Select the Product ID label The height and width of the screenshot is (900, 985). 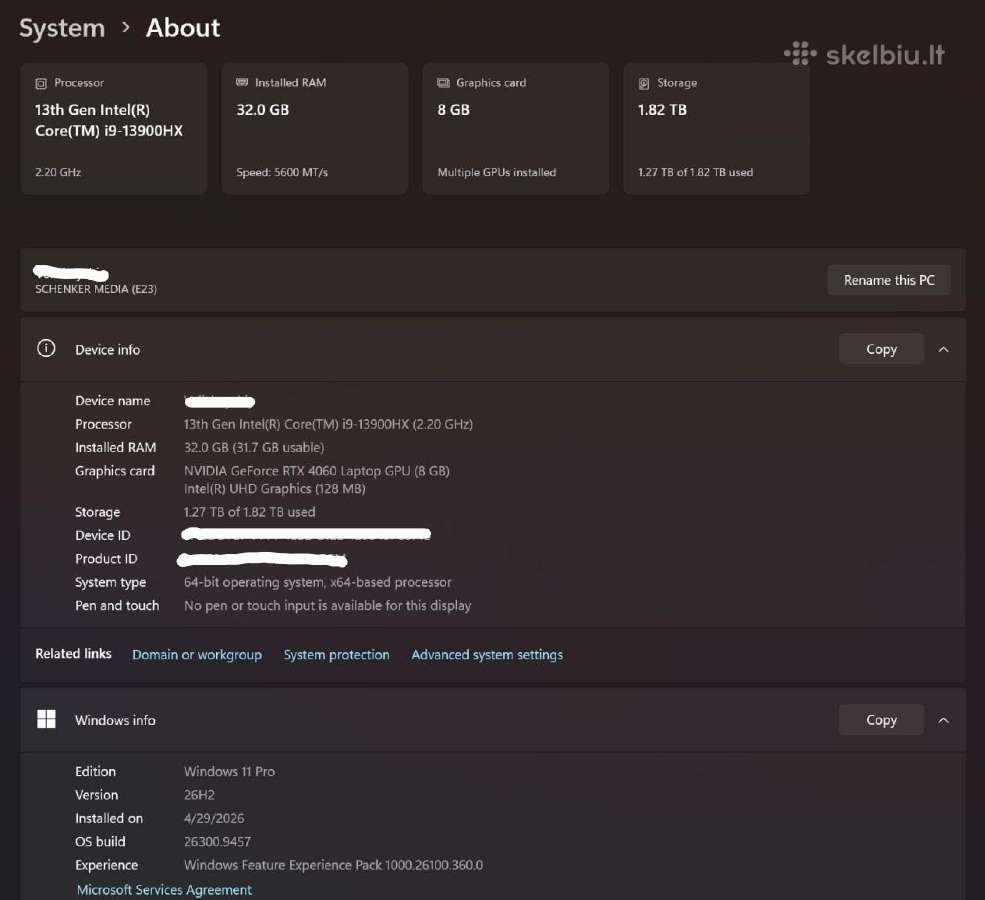tap(106, 558)
